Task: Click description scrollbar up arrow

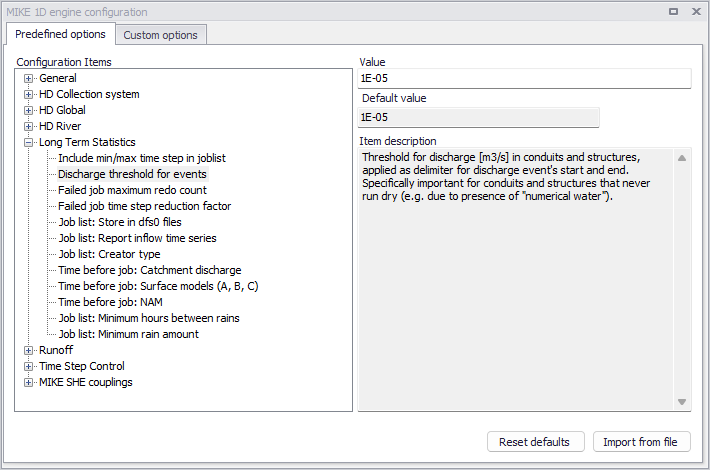Action: (x=682, y=158)
